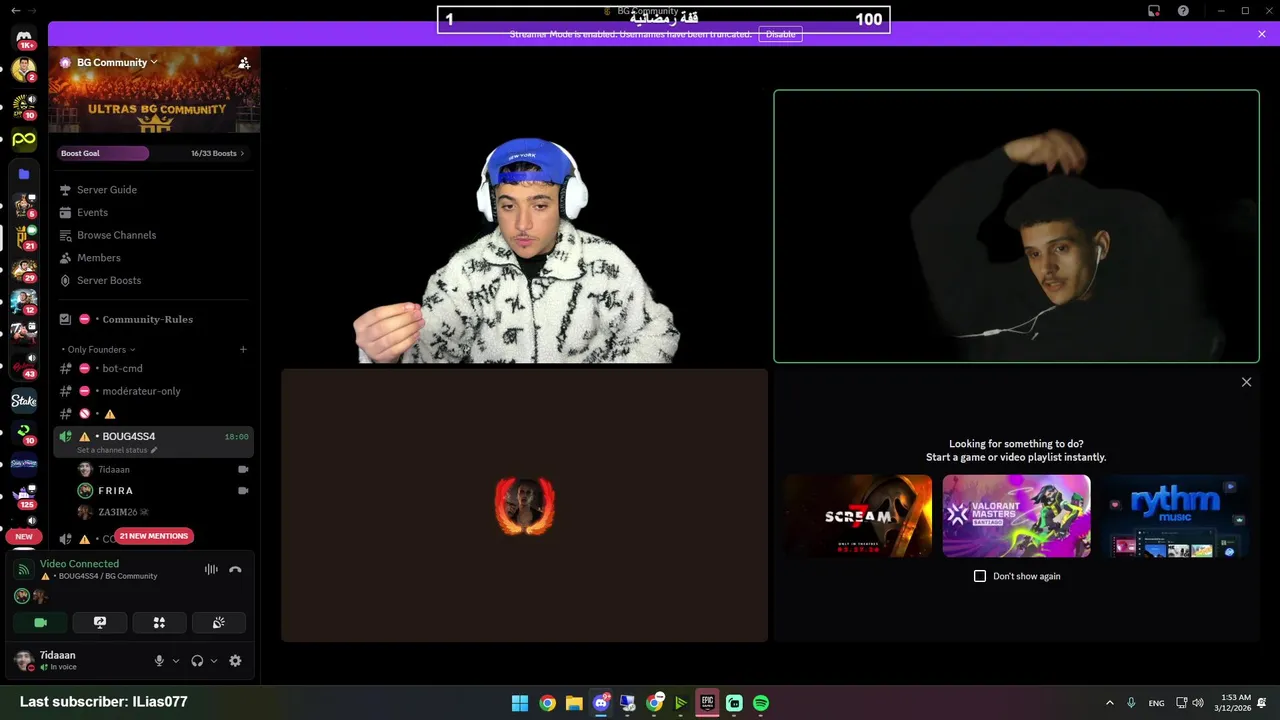The height and width of the screenshot is (720, 1280).
Task: Go back using the arrow
Action: 15,11
